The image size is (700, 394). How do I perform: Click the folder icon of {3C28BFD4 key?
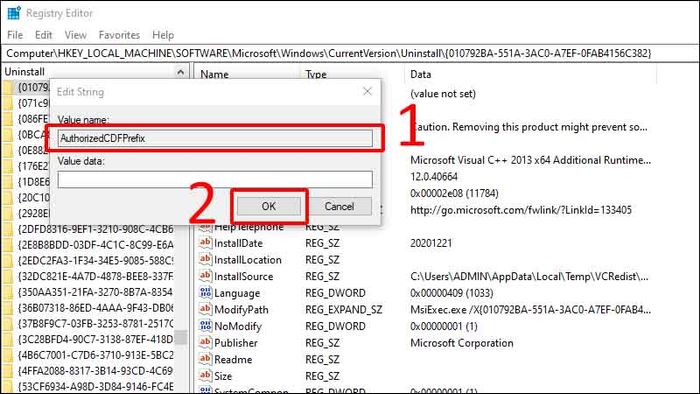[8, 339]
